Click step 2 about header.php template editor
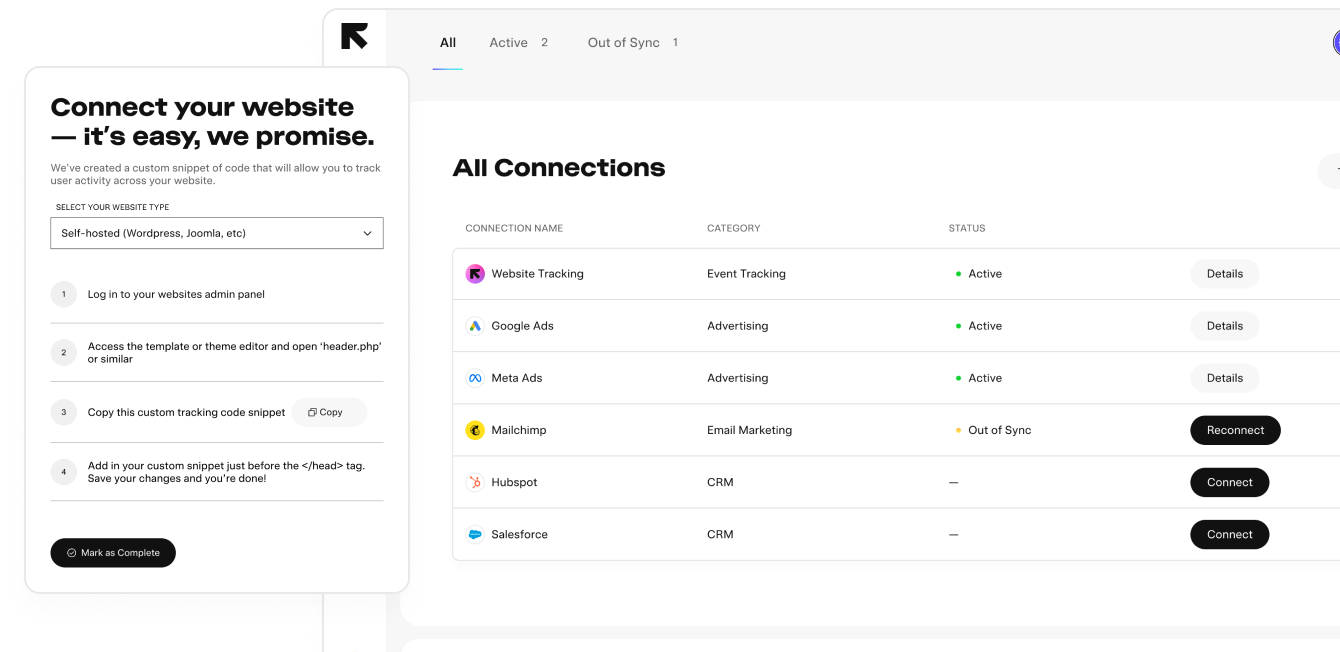This screenshot has width=1340, height=652. tap(235, 352)
